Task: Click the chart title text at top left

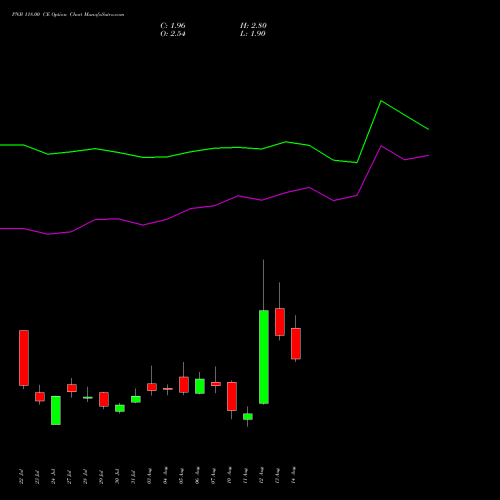Action: pos(68,15)
